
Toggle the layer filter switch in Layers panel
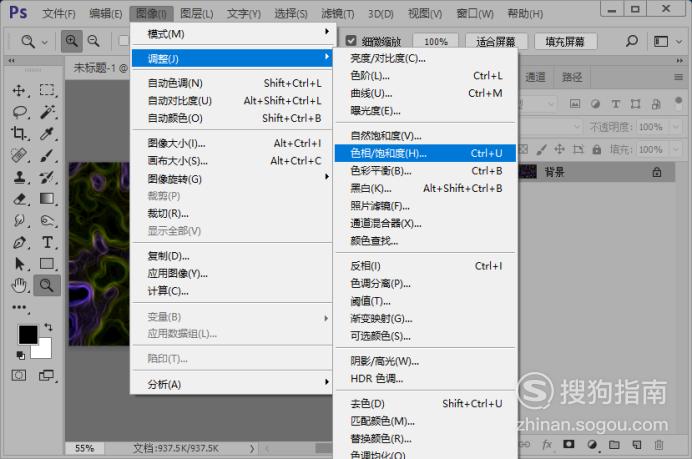pyautogui.click(x=678, y=102)
